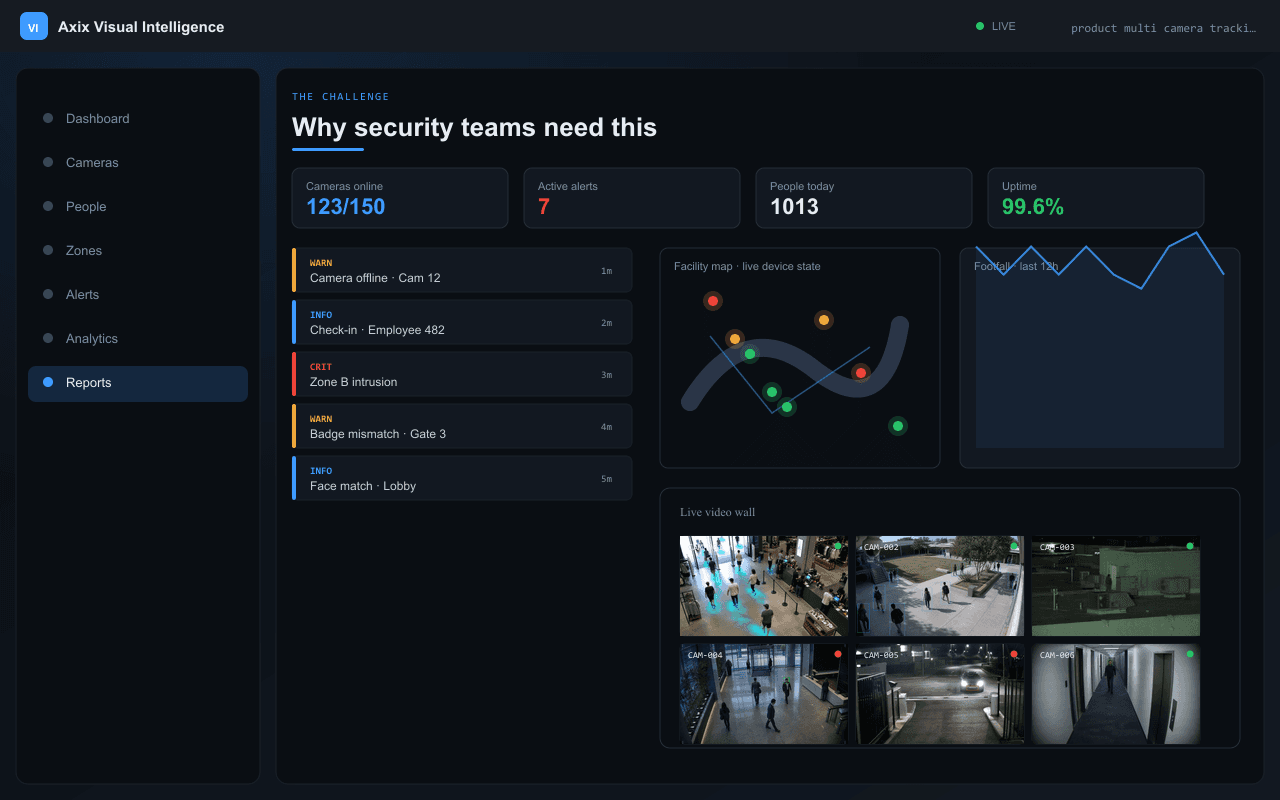Click the 3m timestamp on Zone B intrusion

click(x=606, y=375)
